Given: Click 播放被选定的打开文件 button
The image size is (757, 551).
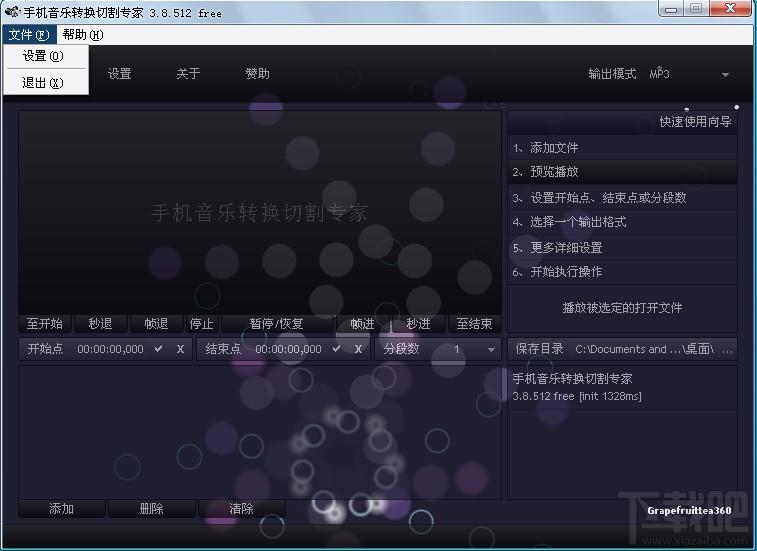Looking at the screenshot, I should pyautogui.click(x=622, y=308).
